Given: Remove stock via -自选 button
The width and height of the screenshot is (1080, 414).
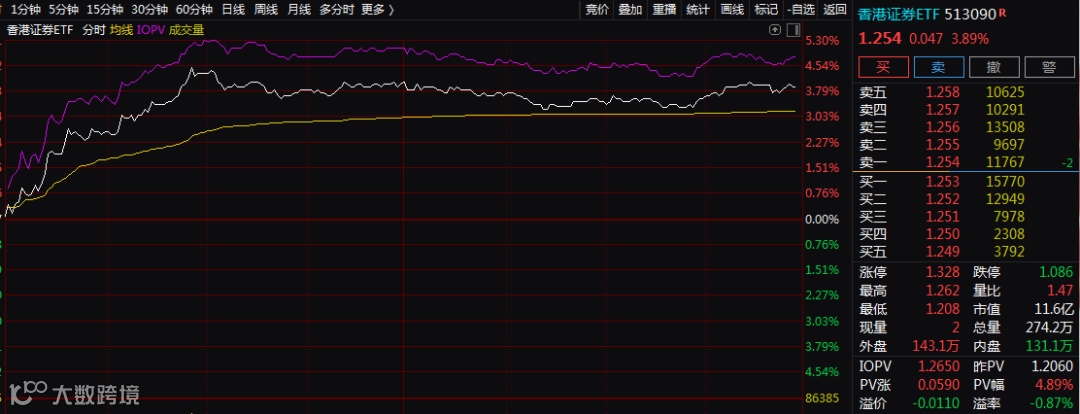Looking at the screenshot, I should pyautogui.click(x=800, y=10).
